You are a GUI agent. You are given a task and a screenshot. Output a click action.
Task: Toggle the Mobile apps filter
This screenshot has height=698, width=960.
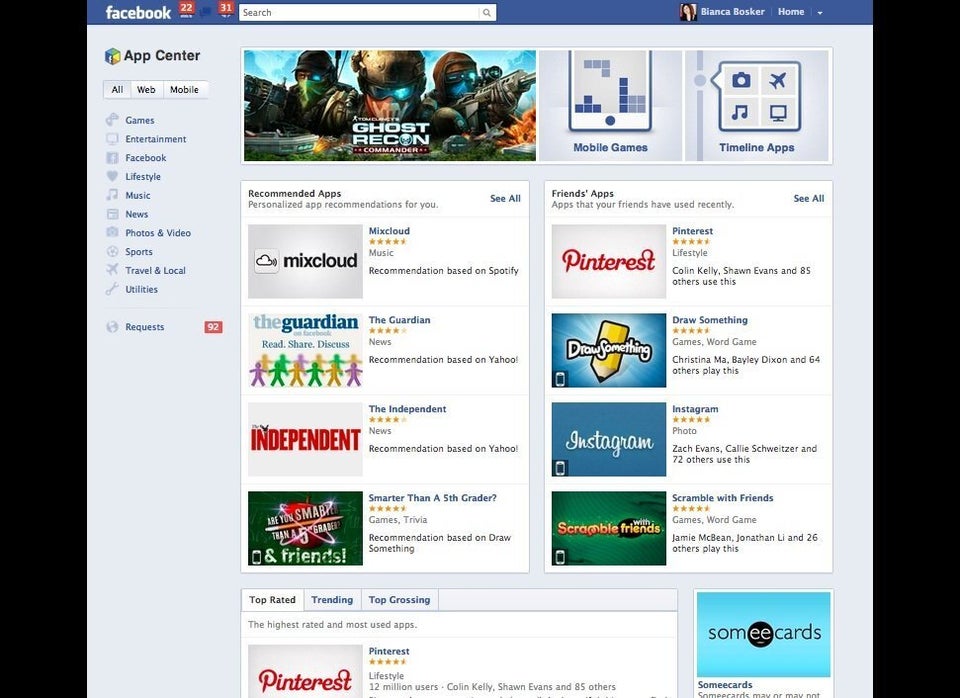click(x=184, y=89)
